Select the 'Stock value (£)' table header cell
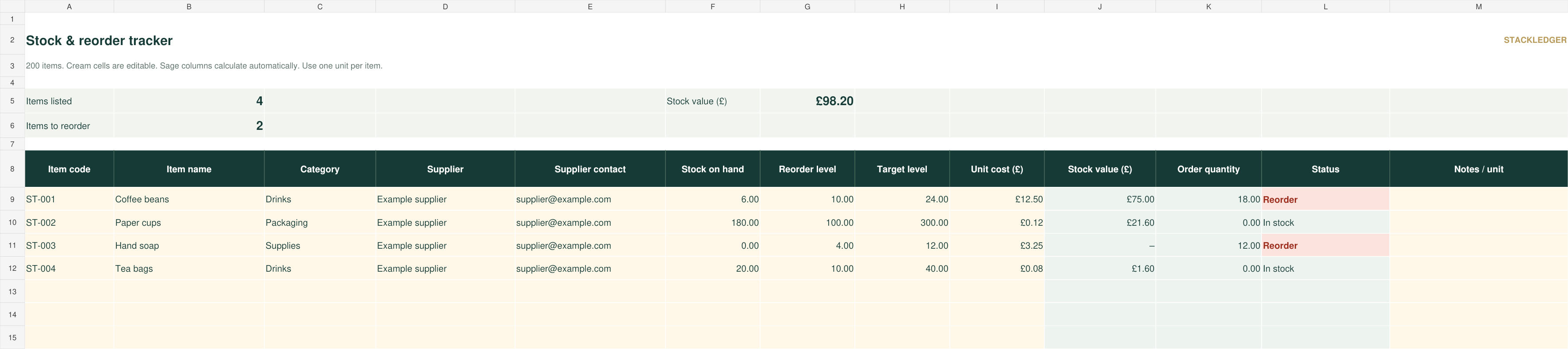1568x349 pixels. 1099,169
